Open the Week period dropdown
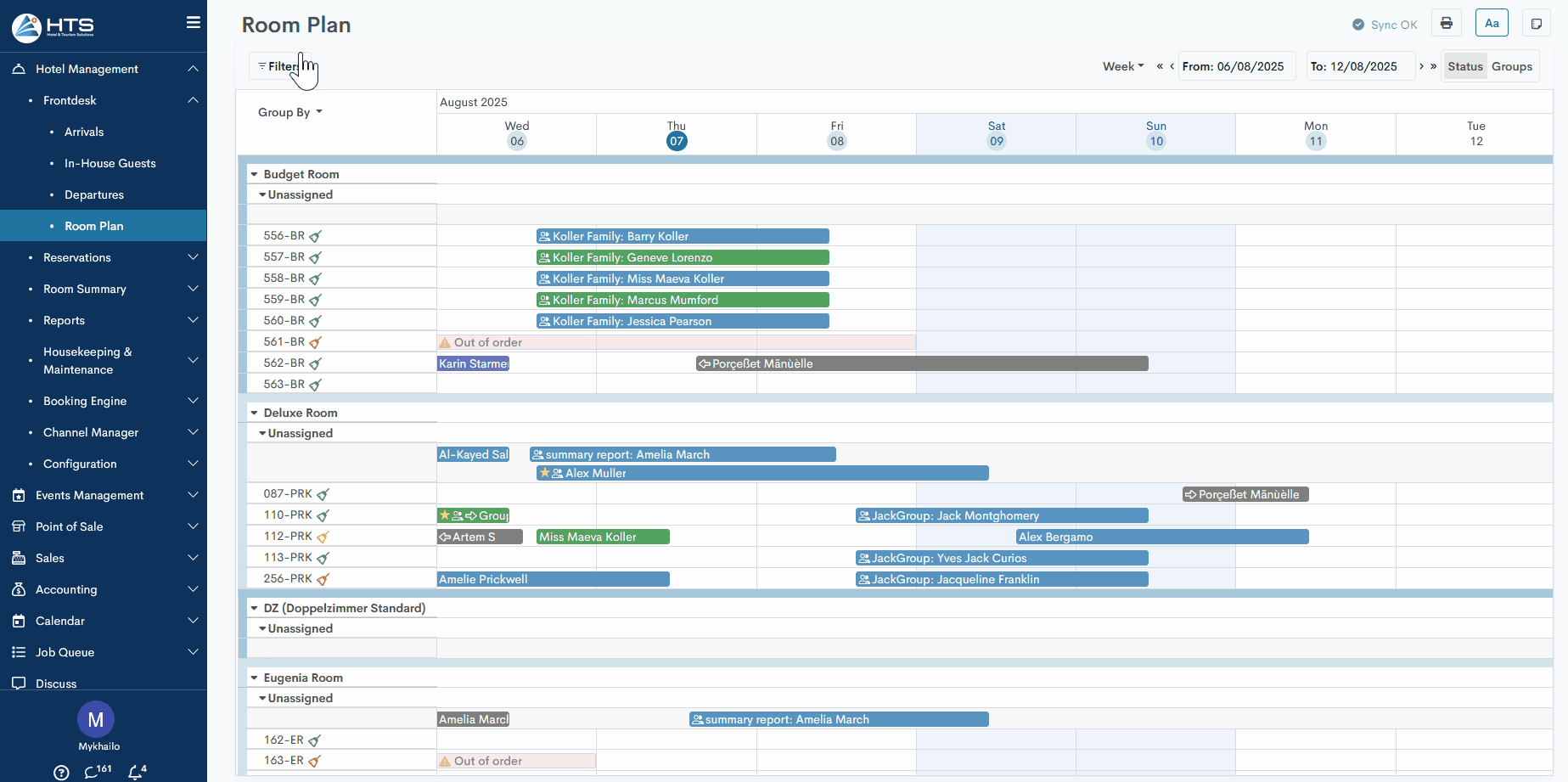Screen dimensions: 1568x782 point(1122,66)
